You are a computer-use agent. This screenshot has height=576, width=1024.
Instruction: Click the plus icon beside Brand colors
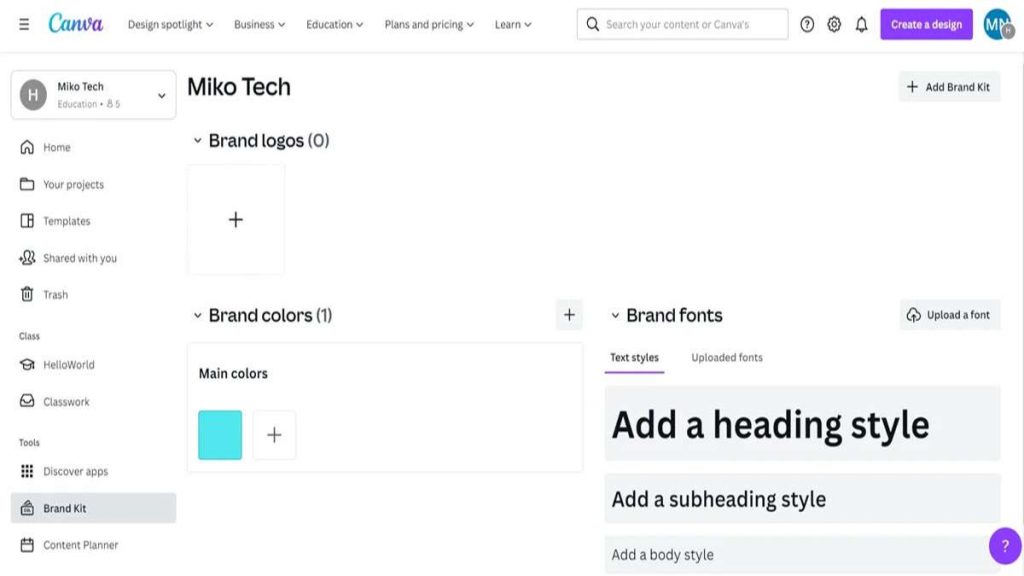pos(569,315)
